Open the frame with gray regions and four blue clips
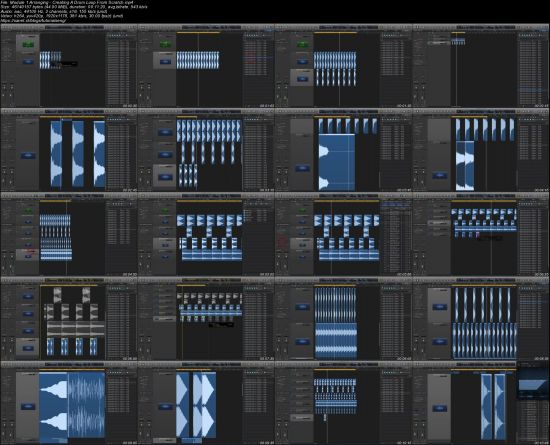 point(69,319)
